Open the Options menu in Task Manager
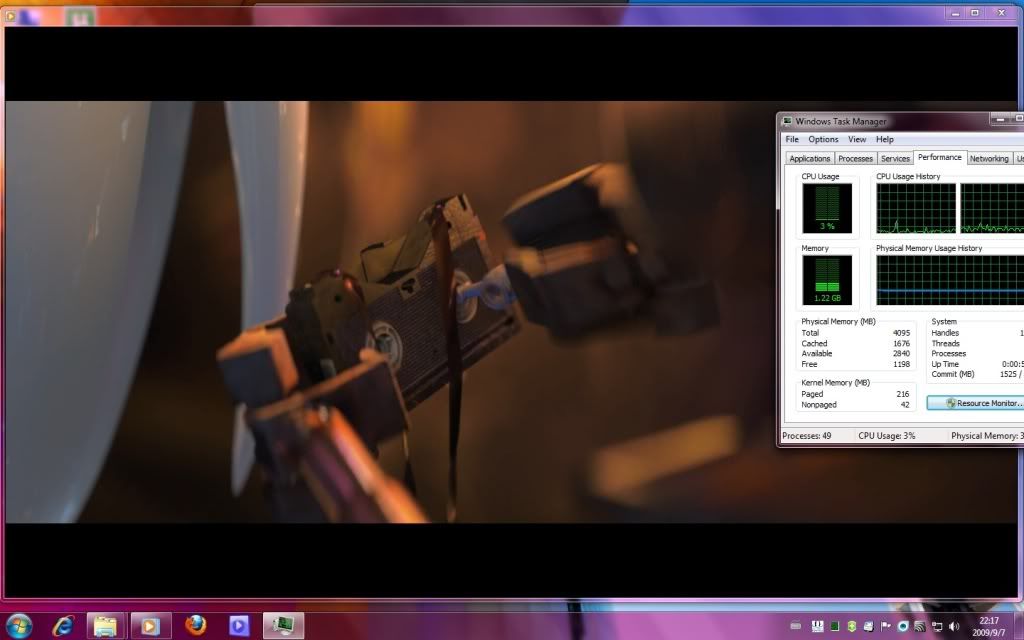1024x640 pixels. click(x=823, y=140)
